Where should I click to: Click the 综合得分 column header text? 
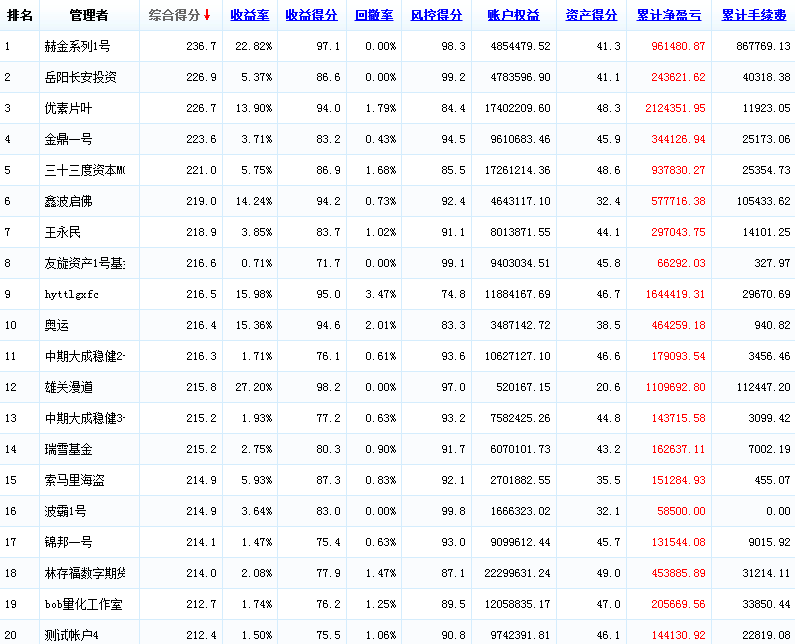[174, 16]
